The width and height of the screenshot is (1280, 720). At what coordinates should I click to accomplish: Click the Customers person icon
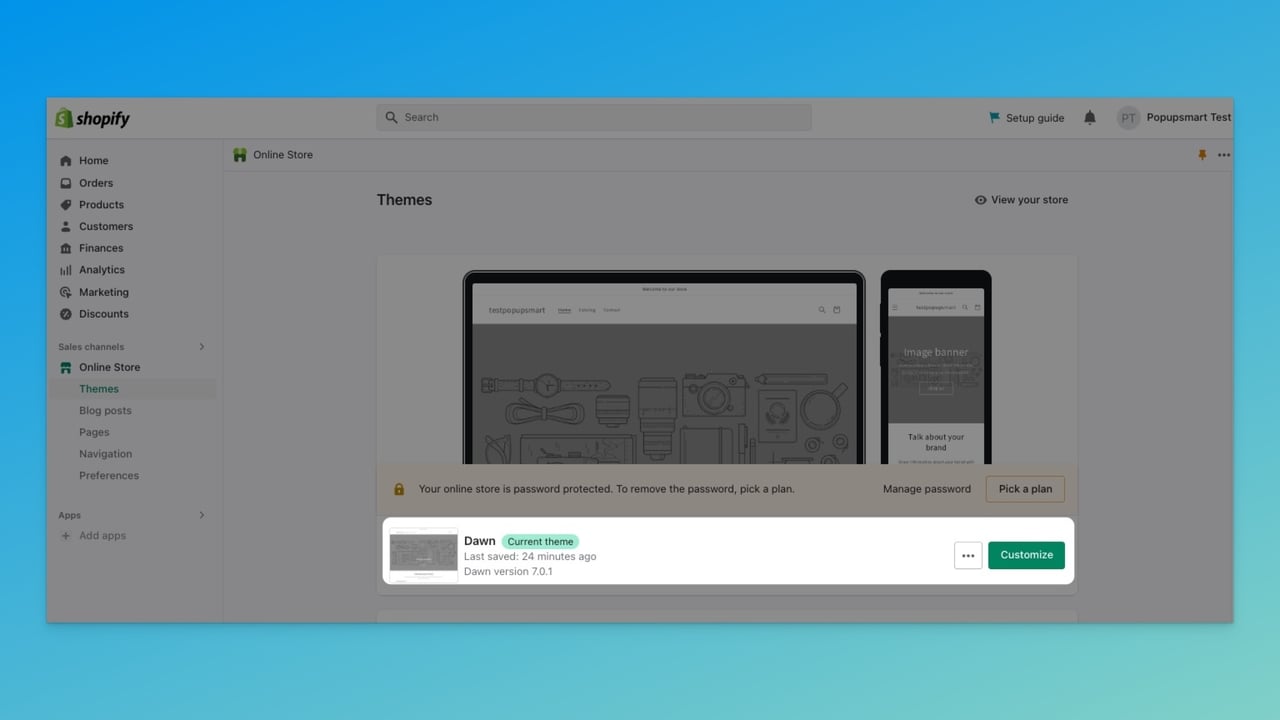[66, 227]
